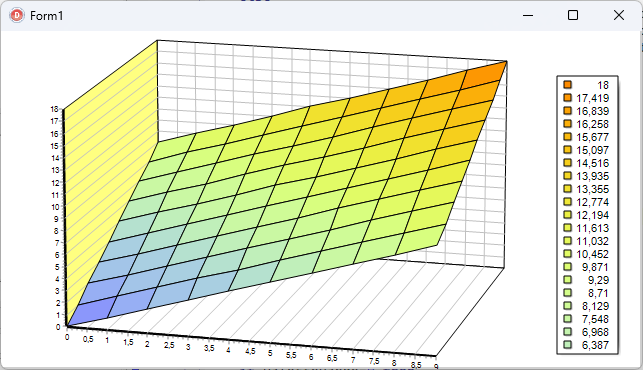Click the legend swatch next to 15,097

click(x=568, y=150)
